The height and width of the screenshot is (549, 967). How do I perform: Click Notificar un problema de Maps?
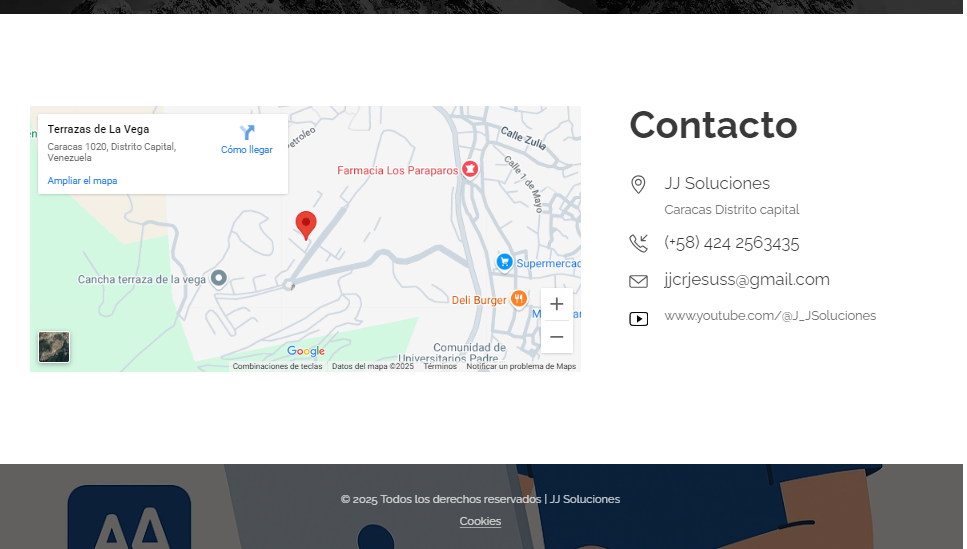pos(521,367)
